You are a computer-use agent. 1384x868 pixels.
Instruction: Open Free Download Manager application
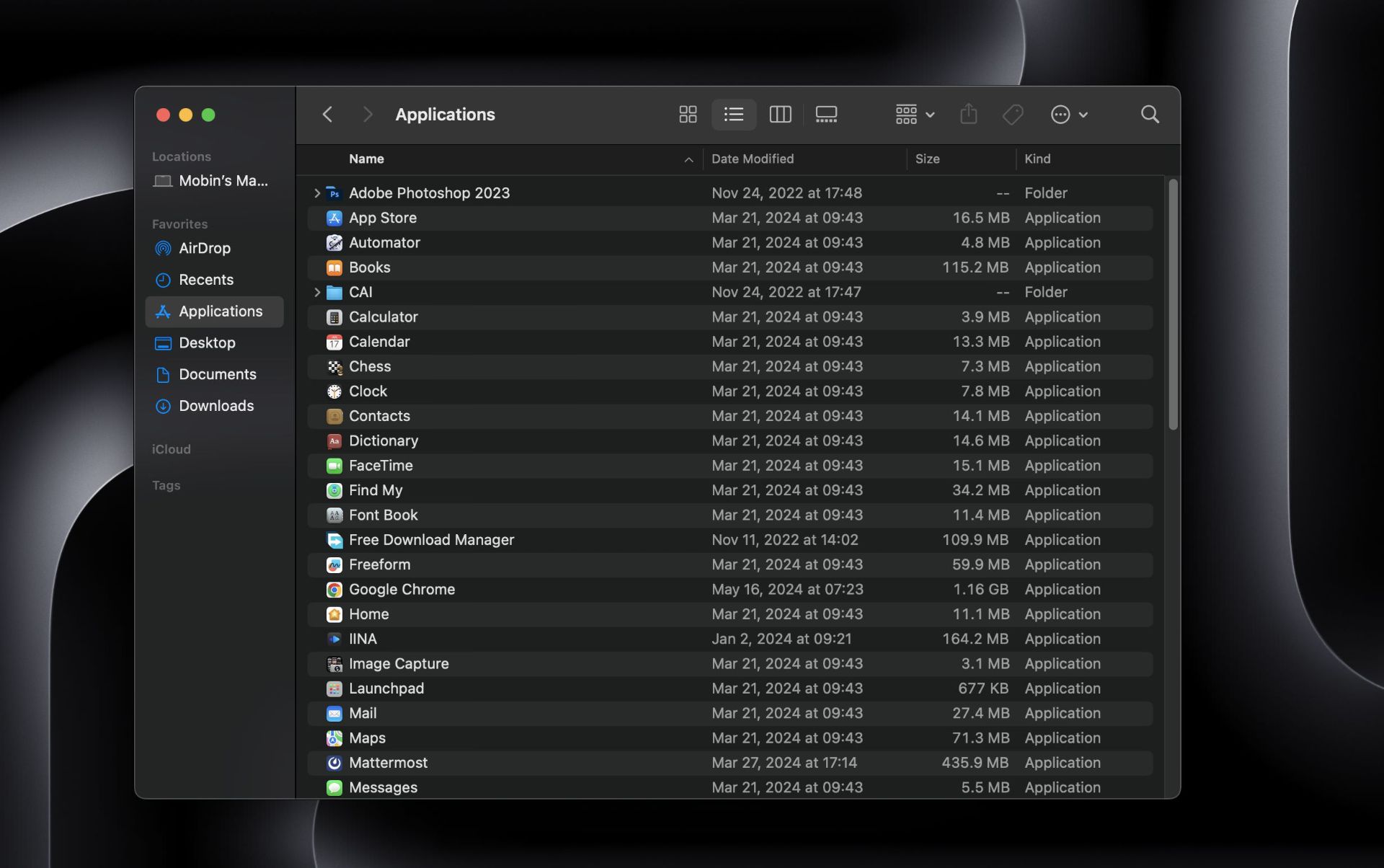(431, 539)
